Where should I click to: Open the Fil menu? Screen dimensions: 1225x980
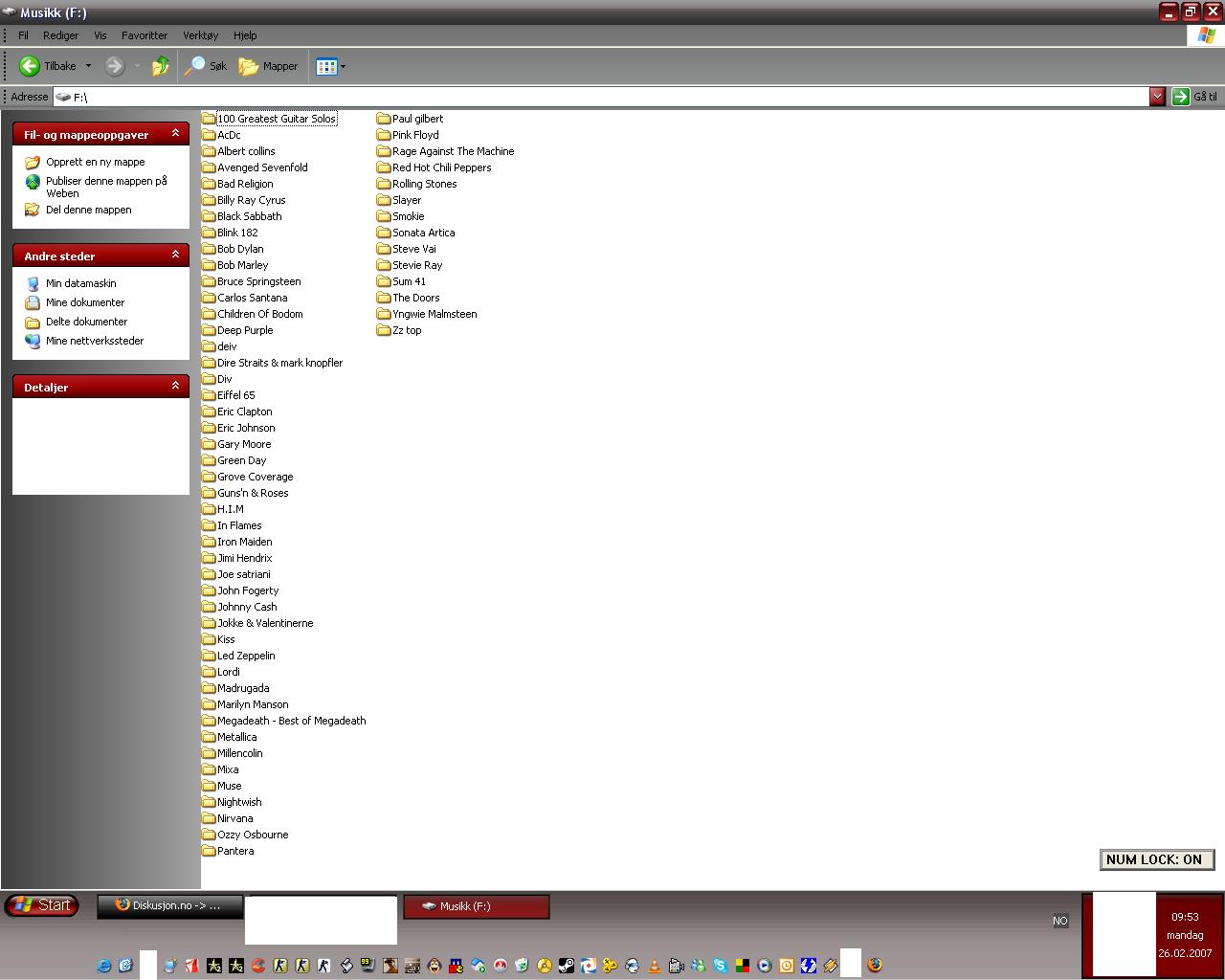(24, 35)
